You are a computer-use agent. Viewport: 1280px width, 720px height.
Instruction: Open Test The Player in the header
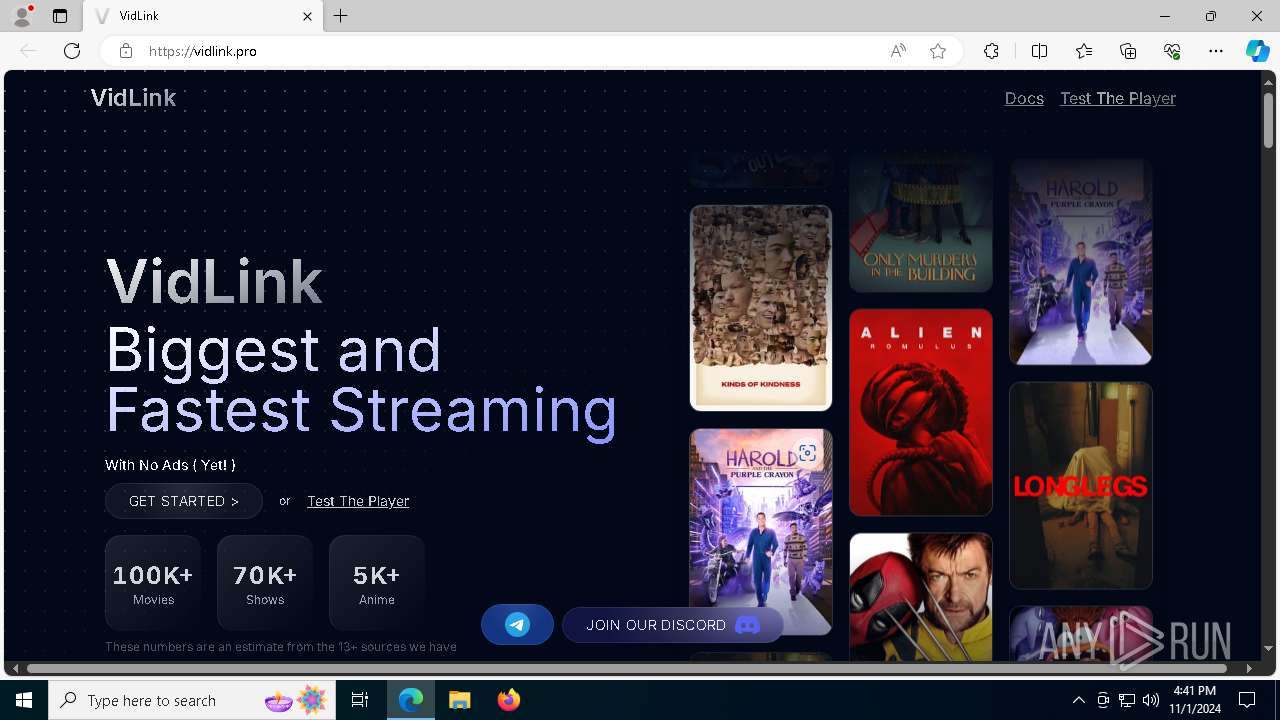click(1118, 98)
